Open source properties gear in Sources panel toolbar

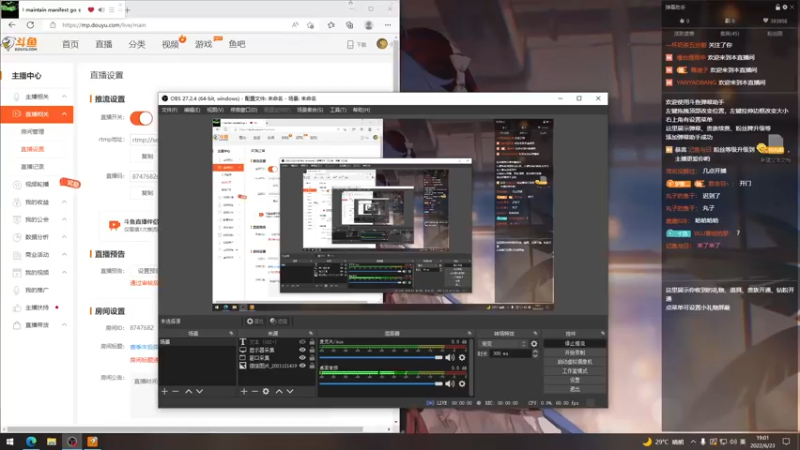pyautogui.click(x=266, y=391)
